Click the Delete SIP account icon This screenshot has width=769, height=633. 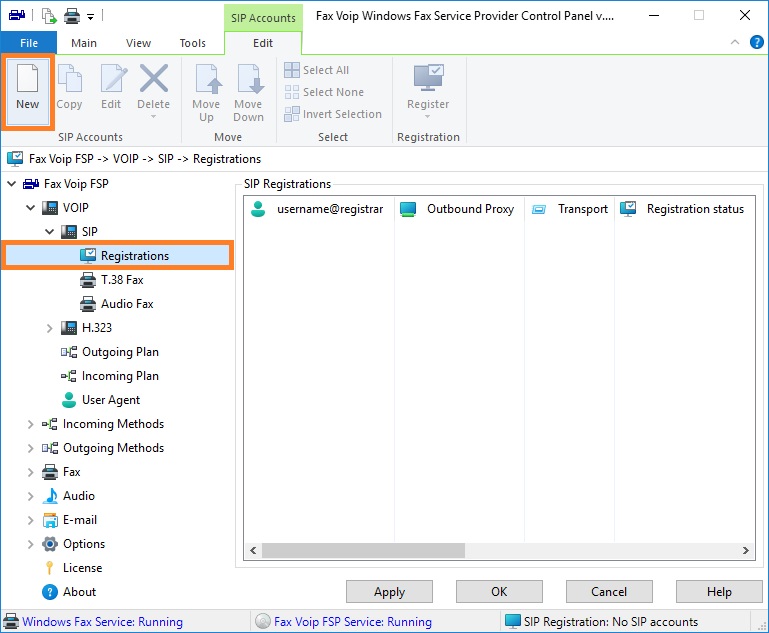[154, 78]
